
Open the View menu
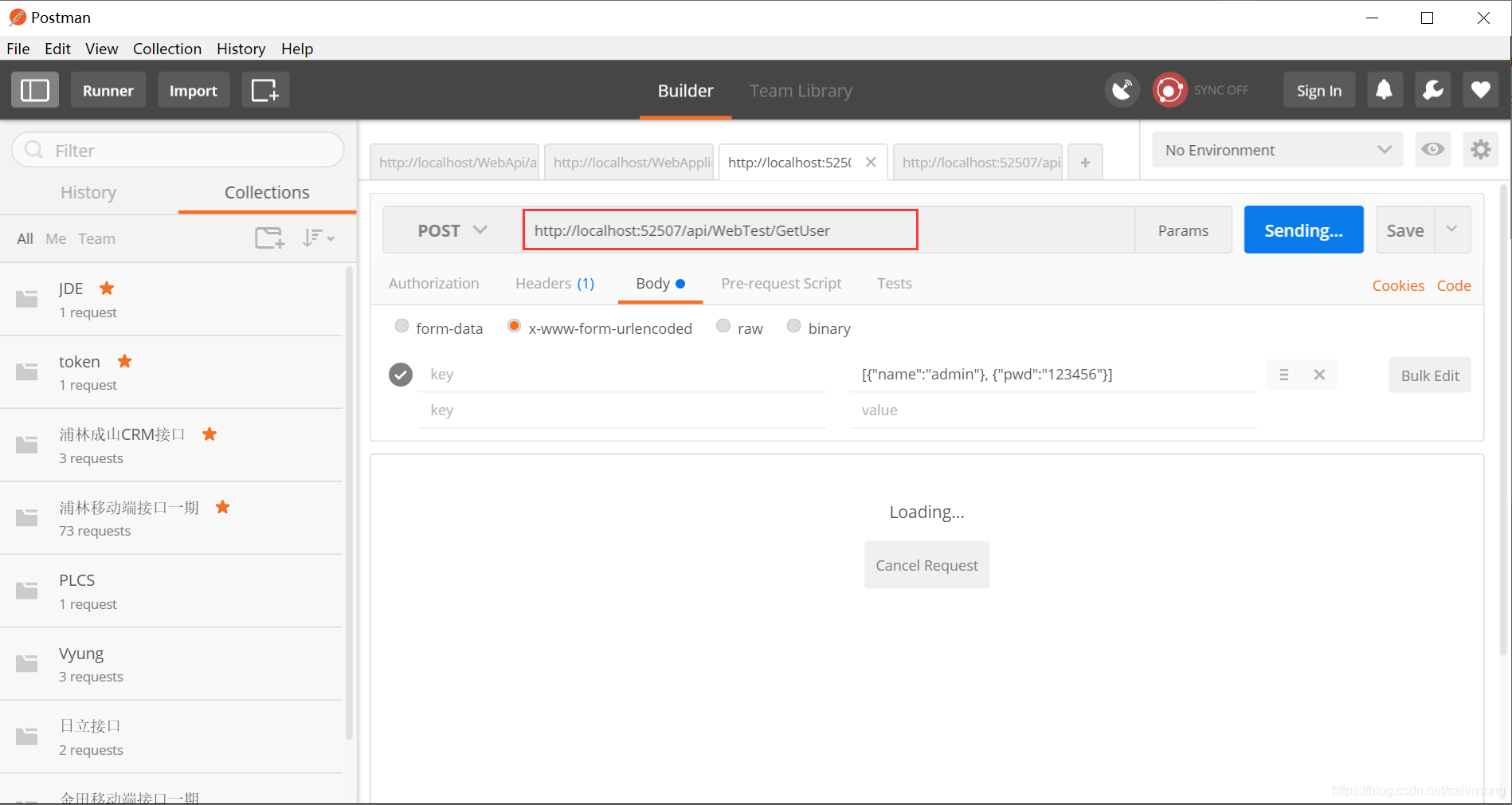coord(102,49)
